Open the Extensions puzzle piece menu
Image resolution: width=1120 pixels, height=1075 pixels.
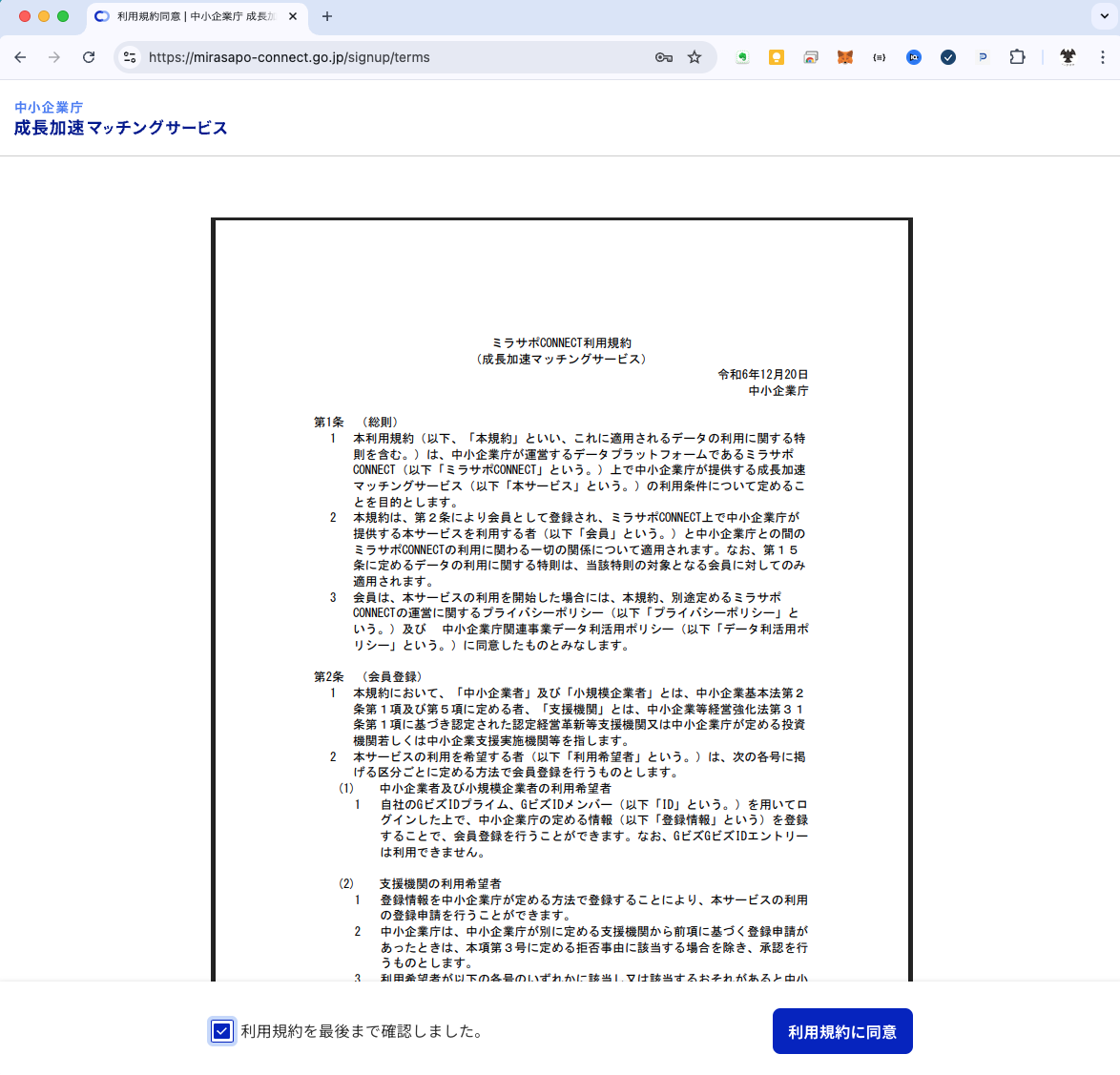coord(1017,57)
